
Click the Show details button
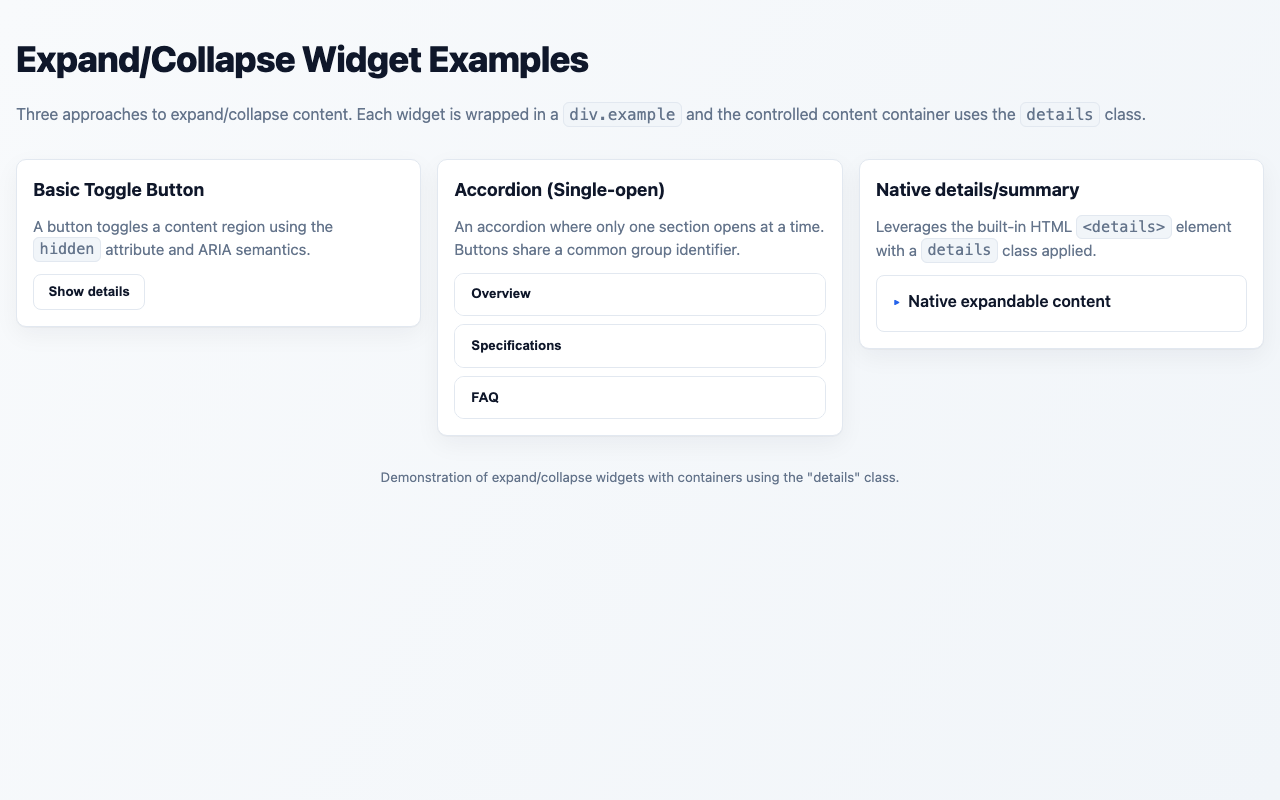[88, 292]
